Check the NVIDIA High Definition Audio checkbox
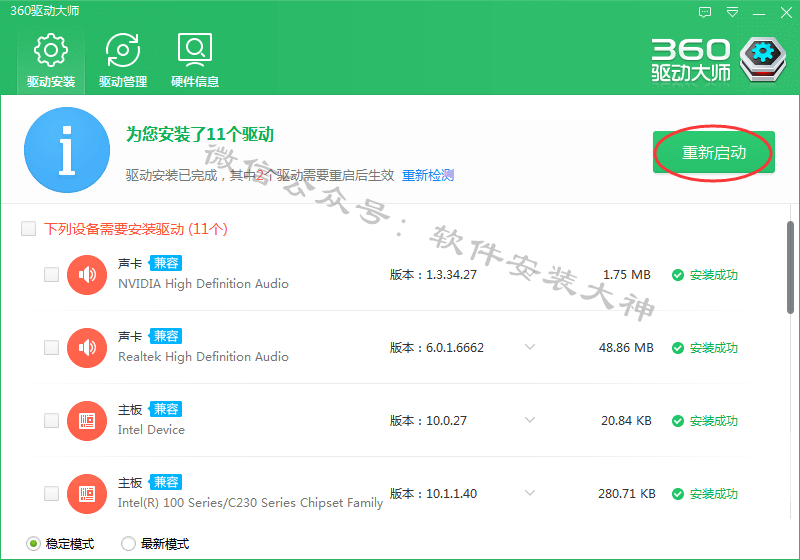The height and width of the screenshot is (560, 800). [52, 274]
